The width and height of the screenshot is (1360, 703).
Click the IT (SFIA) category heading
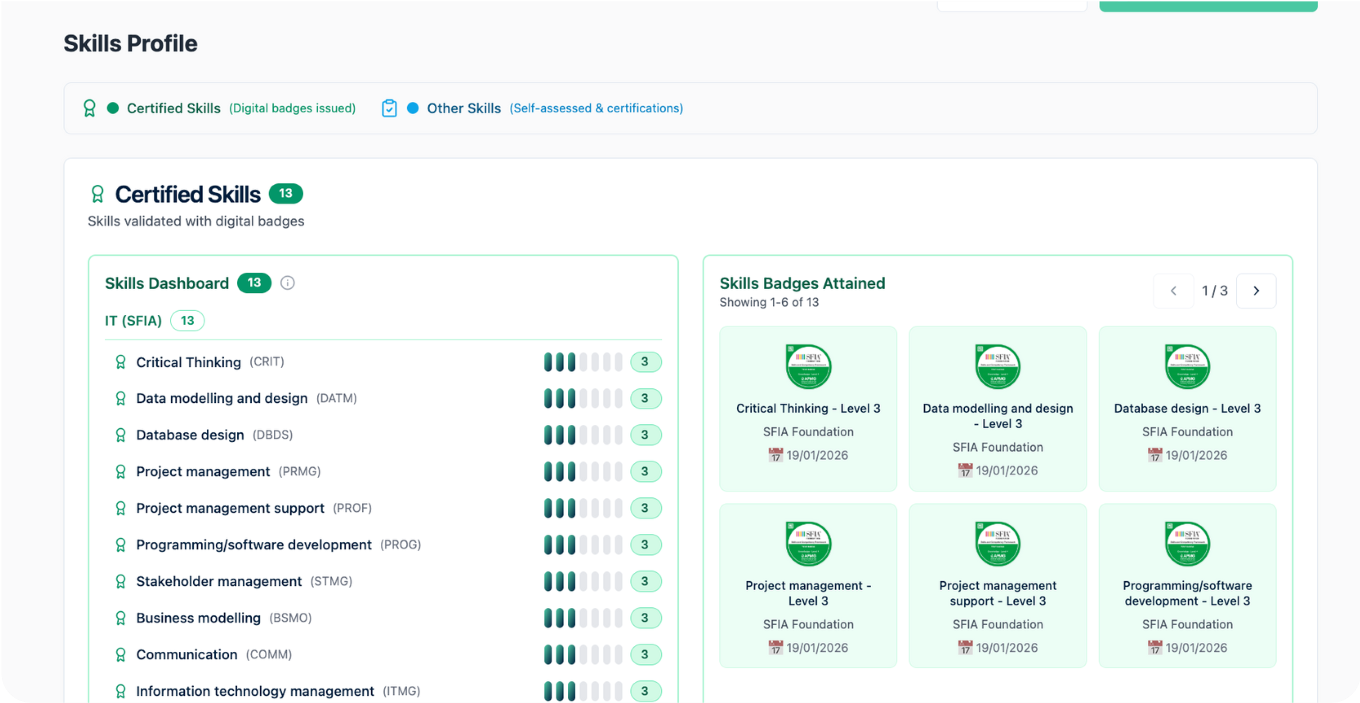point(133,321)
